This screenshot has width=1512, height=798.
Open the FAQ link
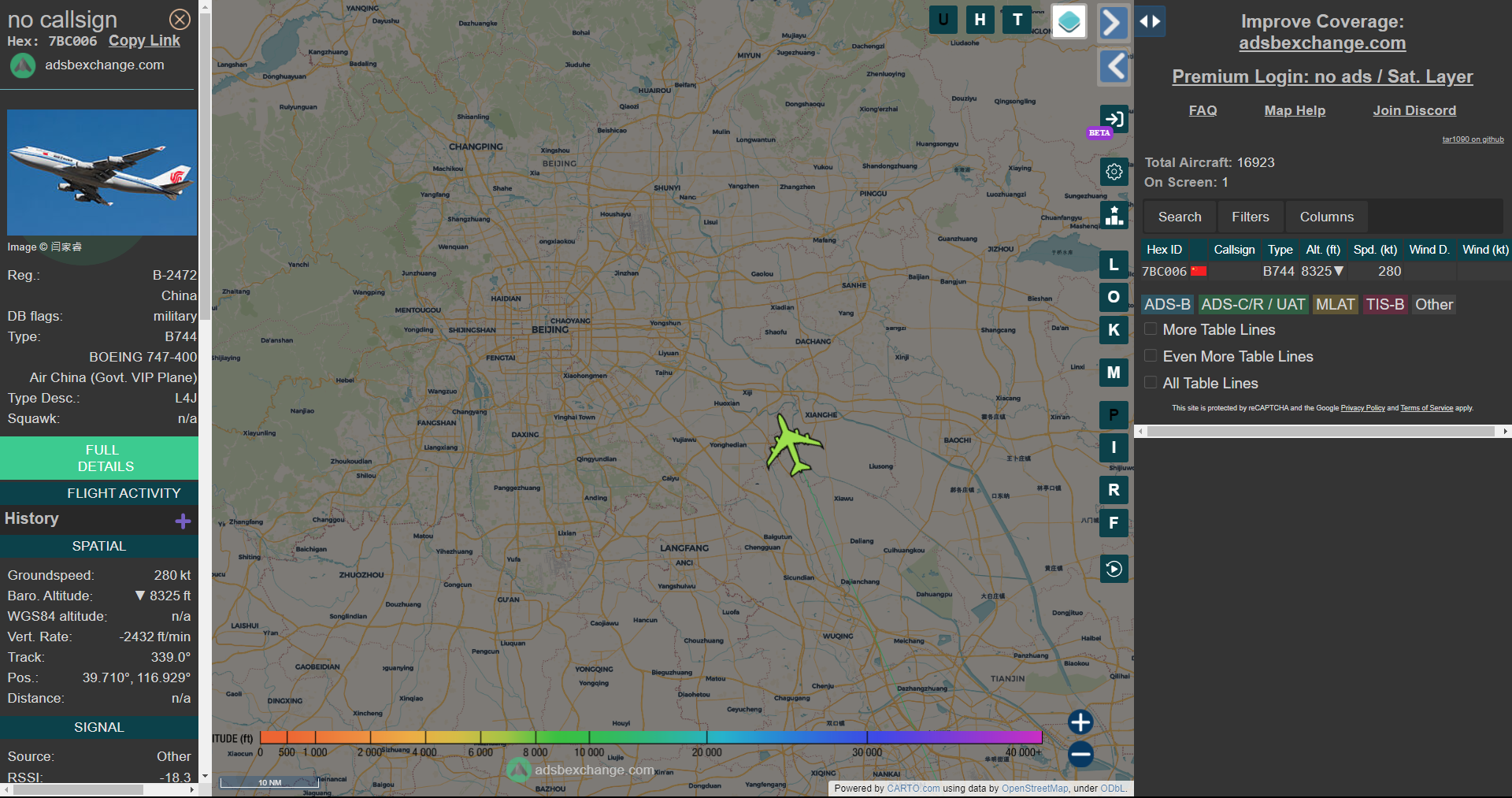(1203, 110)
